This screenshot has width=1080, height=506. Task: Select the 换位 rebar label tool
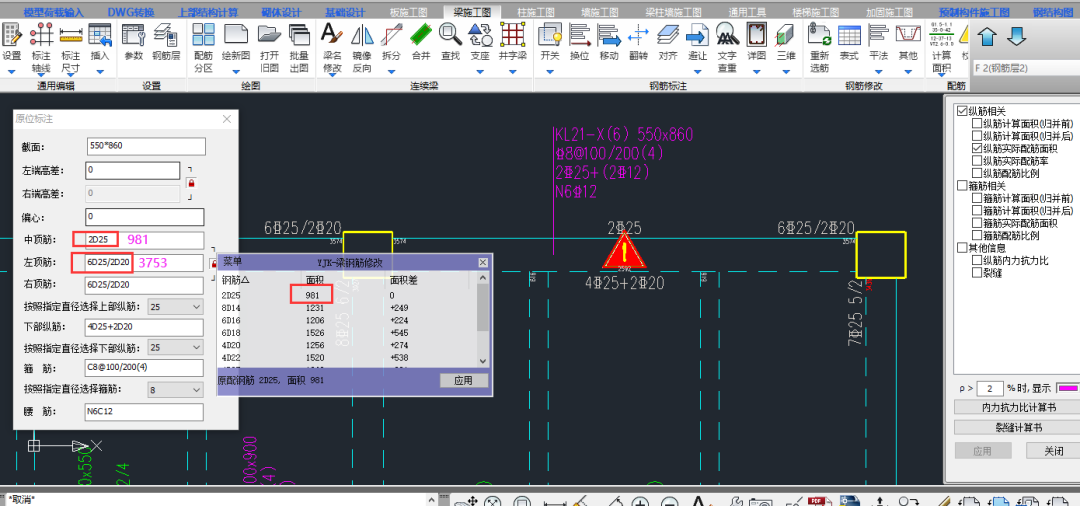[579, 41]
